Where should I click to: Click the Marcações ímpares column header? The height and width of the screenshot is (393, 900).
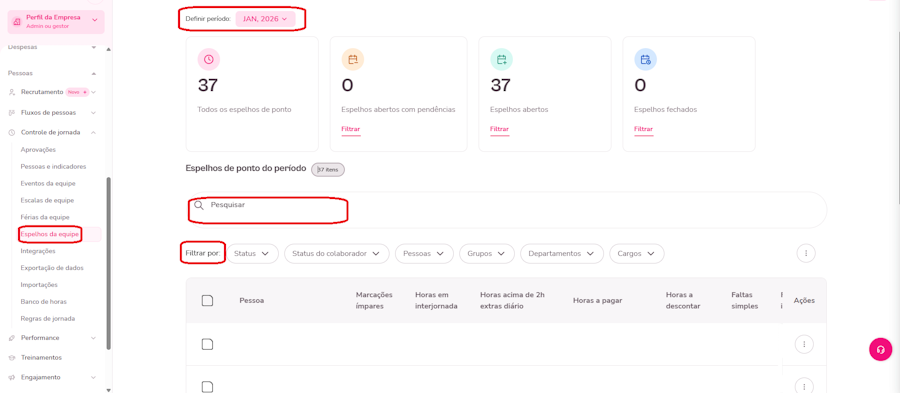tap(374, 301)
